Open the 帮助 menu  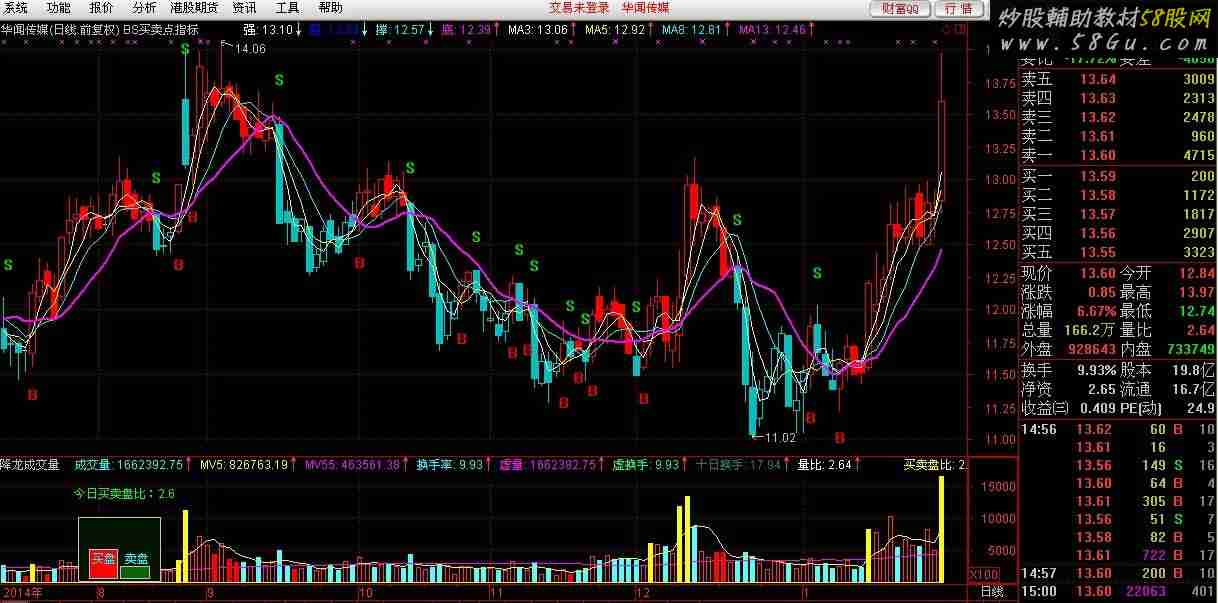[x=330, y=7]
